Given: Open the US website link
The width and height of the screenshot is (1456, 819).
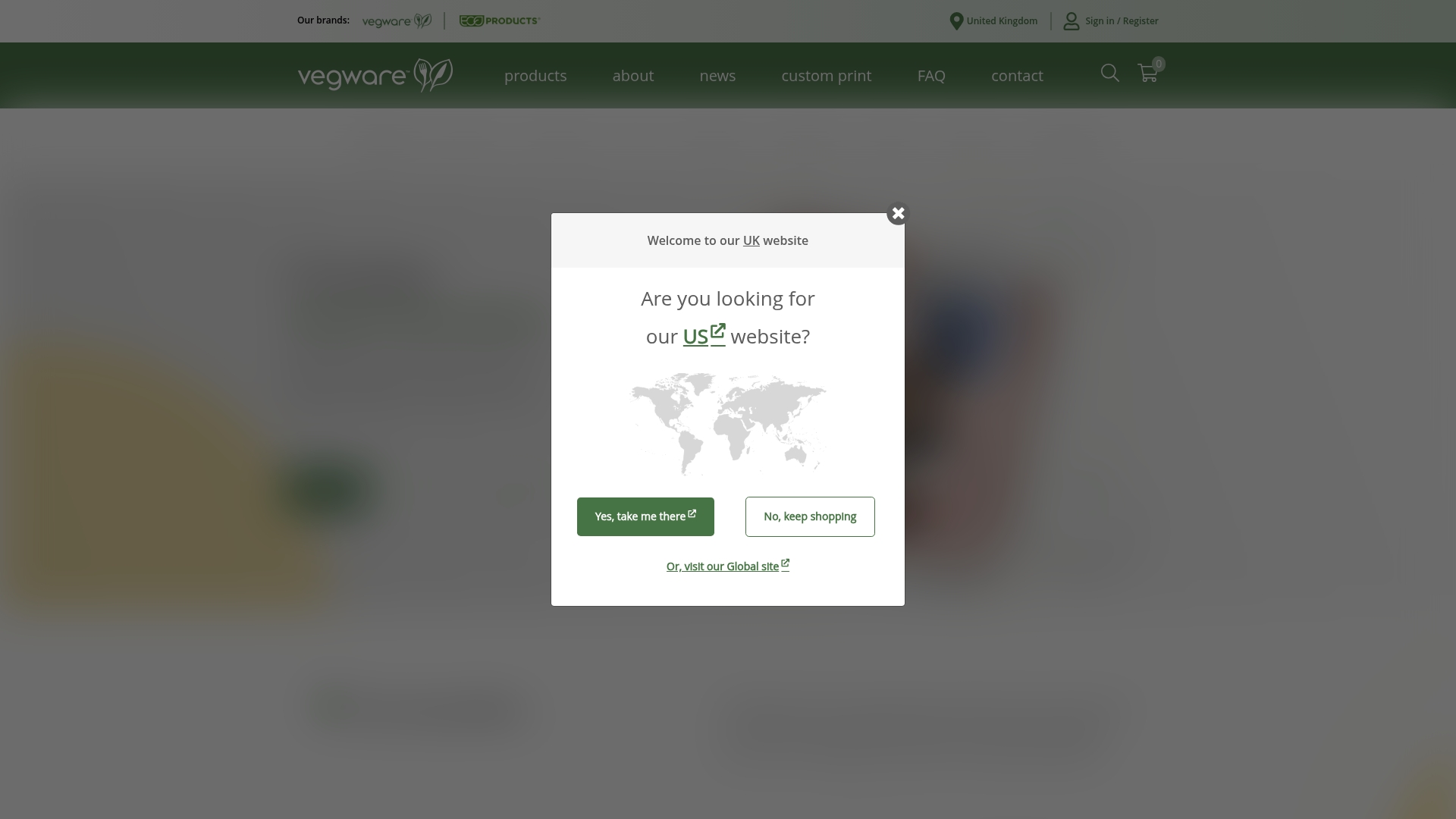Looking at the screenshot, I should click(696, 336).
